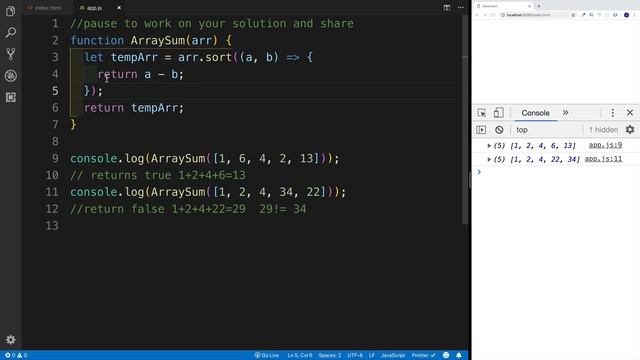Click line number 9 in the gutter
The width and height of the screenshot is (640, 360).
55,158
